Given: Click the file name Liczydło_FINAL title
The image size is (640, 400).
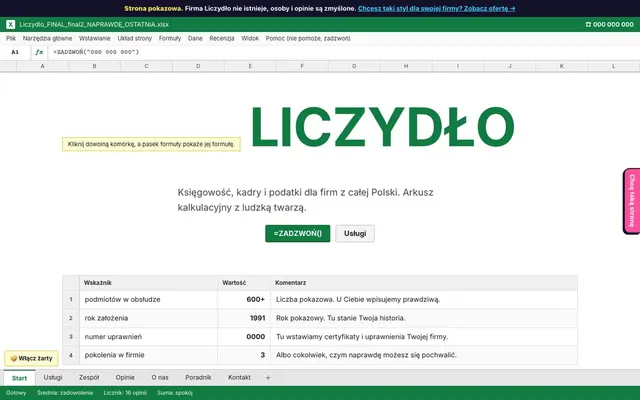Looking at the screenshot, I should click(94, 24).
